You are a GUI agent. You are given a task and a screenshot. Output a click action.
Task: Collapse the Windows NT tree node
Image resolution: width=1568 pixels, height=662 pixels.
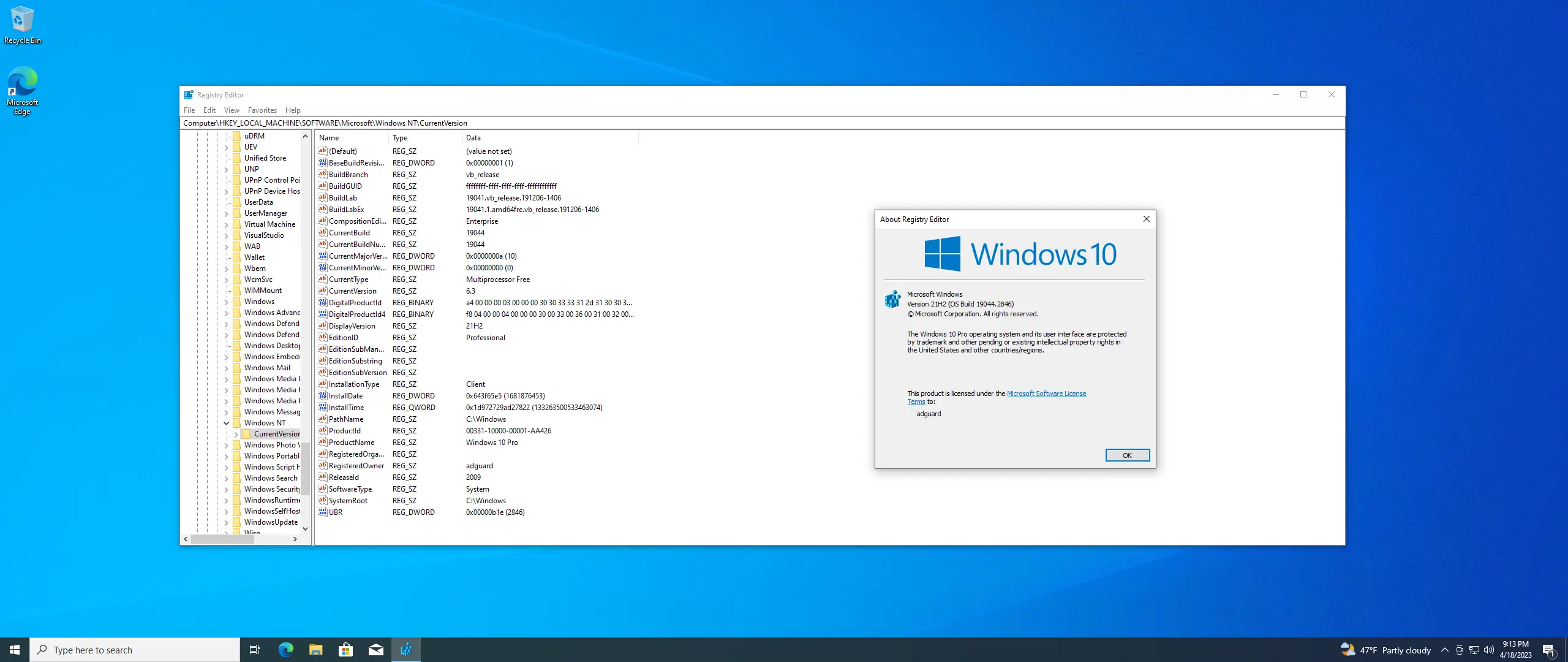226,423
